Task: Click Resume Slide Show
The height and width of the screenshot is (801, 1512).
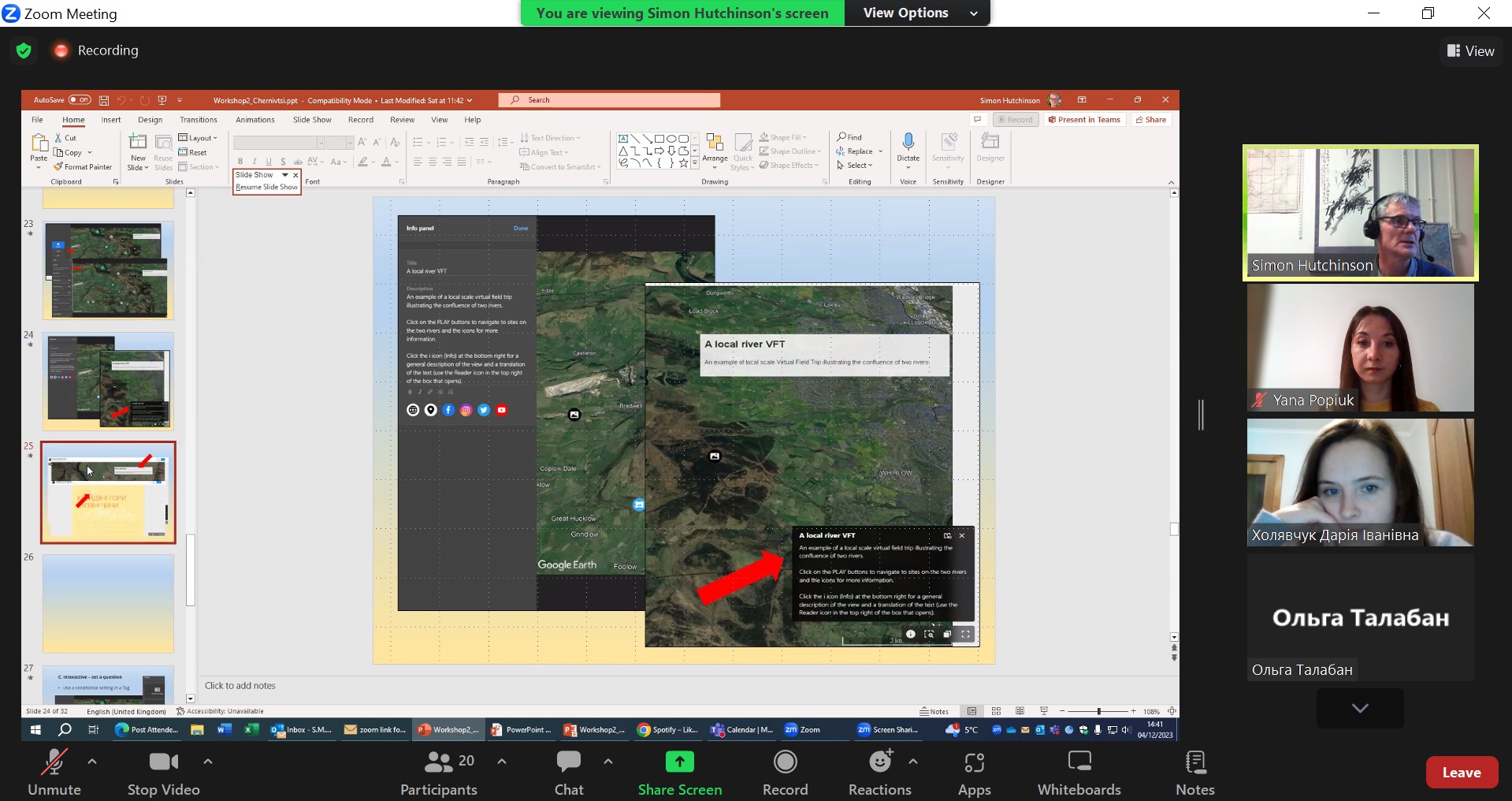Action: pos(267,187)
